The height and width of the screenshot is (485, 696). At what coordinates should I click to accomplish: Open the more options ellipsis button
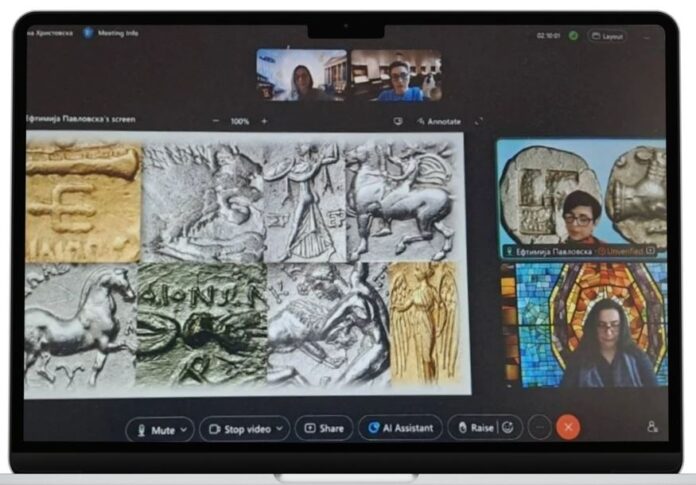(539, 427)
